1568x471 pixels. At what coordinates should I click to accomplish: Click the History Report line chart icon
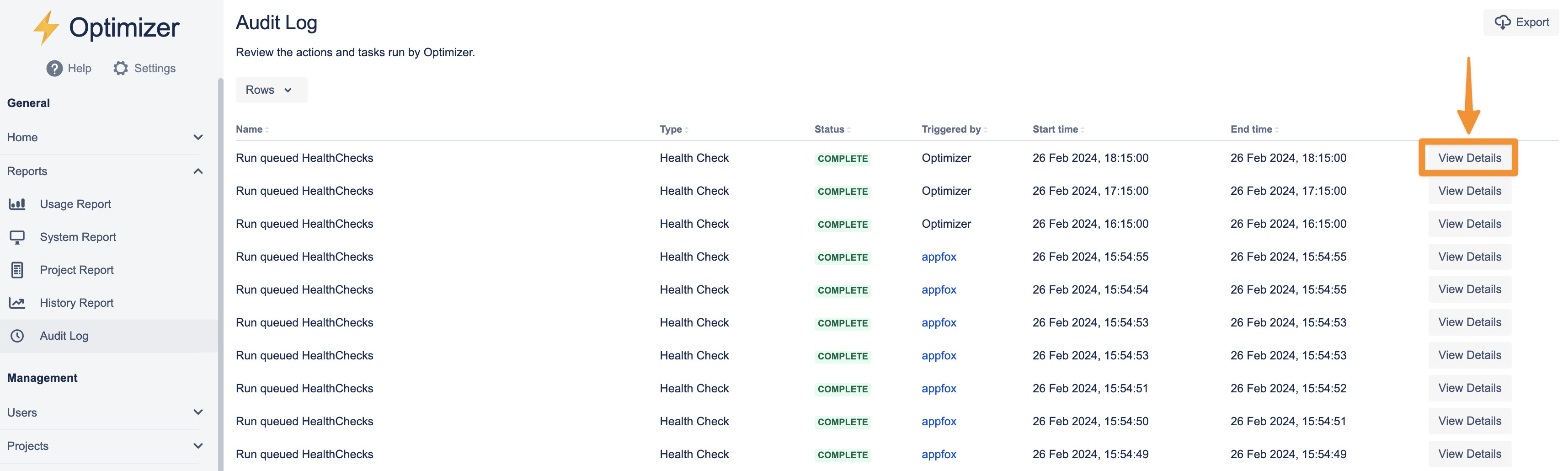click(x=17, y=302)
